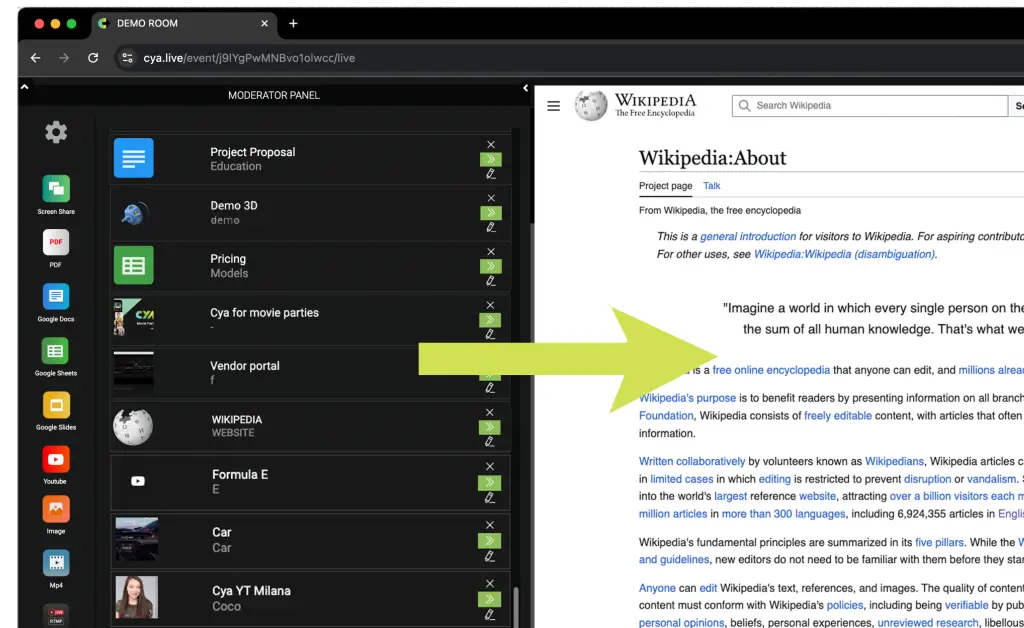The height and width of the screenshot is (628, 1024).
Task: Remove the Cya for movie parties item
Action: (490, 305)
